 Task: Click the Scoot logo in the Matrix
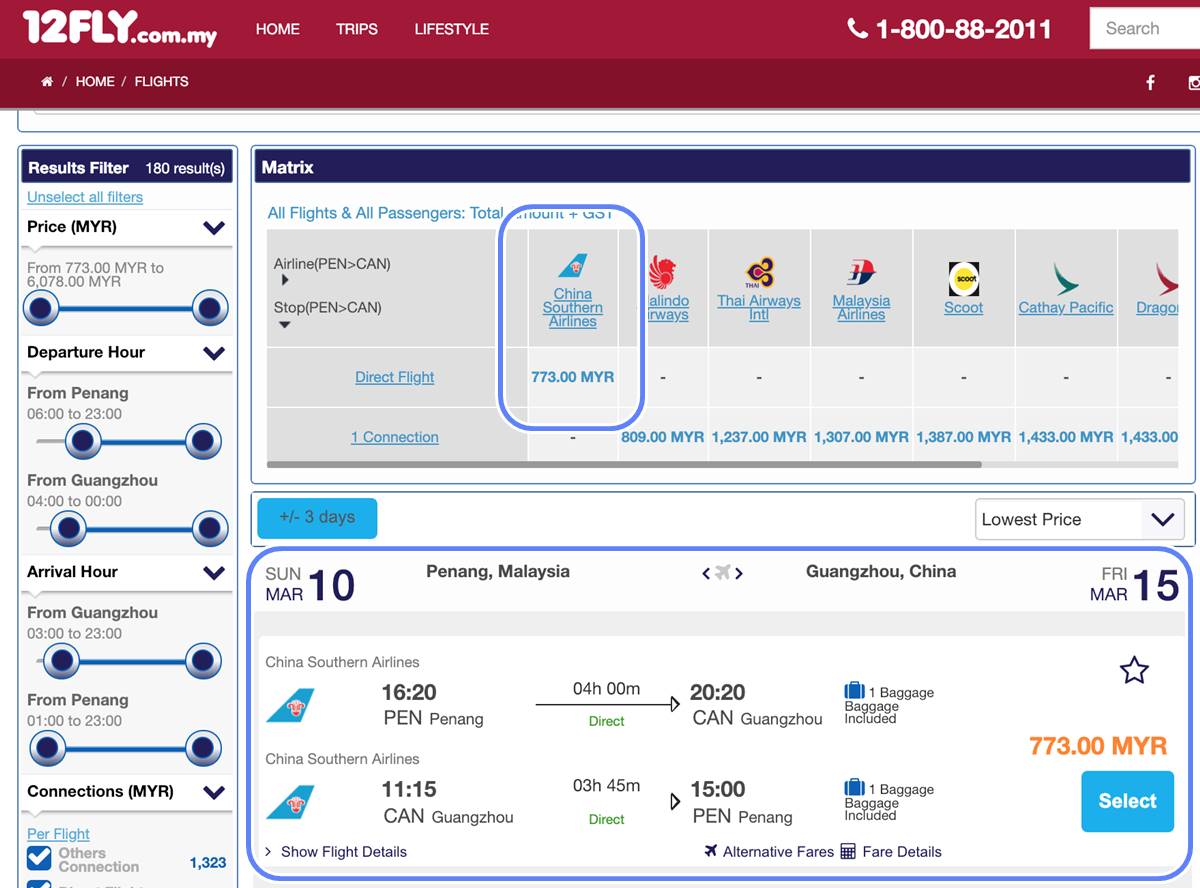click(964, 279)
